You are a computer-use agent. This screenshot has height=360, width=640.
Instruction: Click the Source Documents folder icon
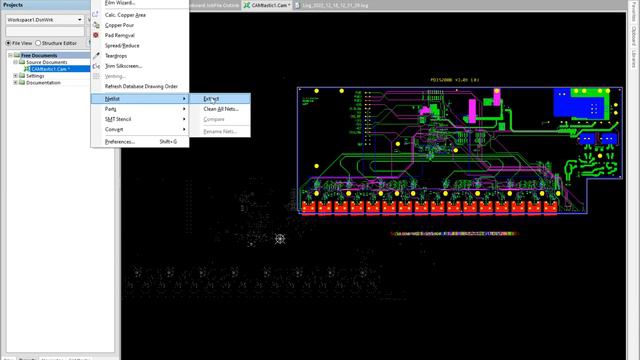tap(22, 62)
